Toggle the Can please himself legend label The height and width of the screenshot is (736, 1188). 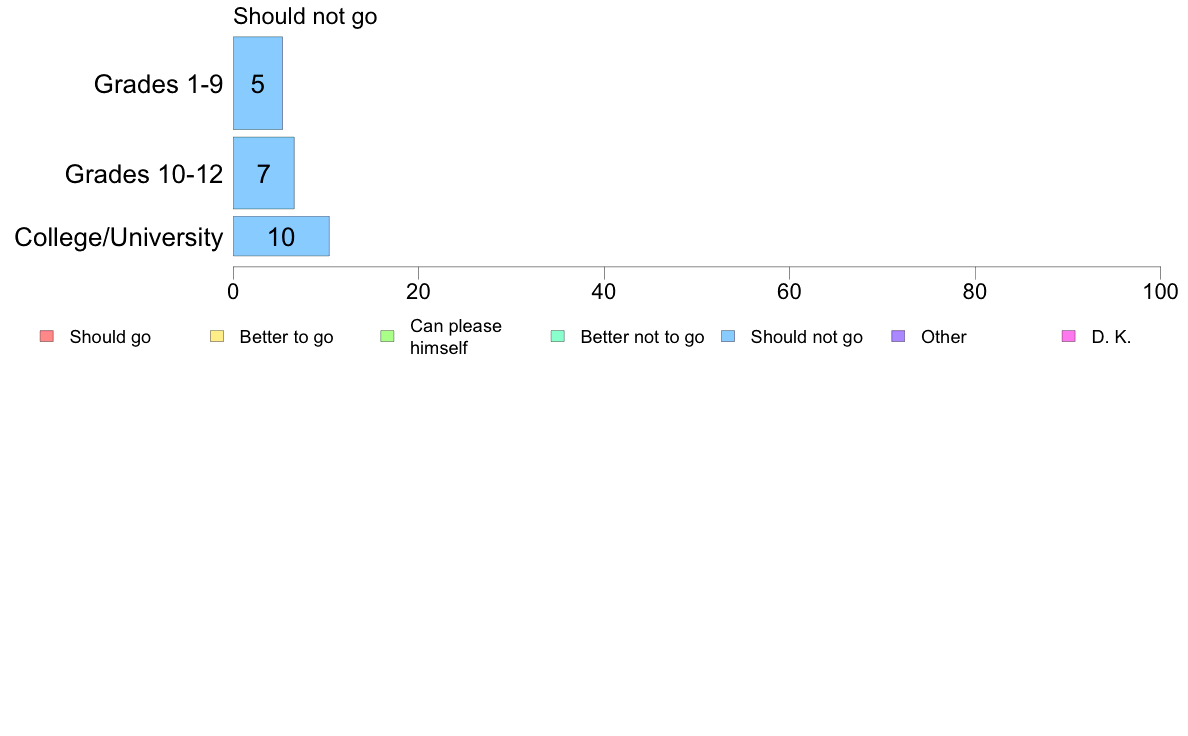coord(455,337)
